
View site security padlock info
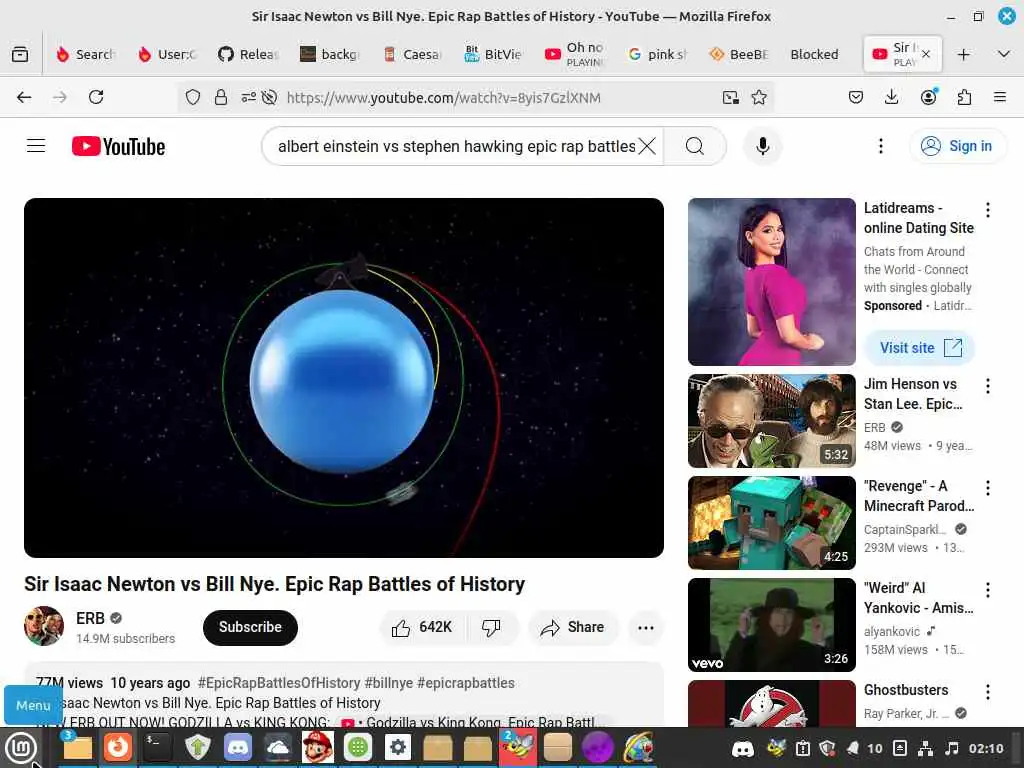(221, 97)
